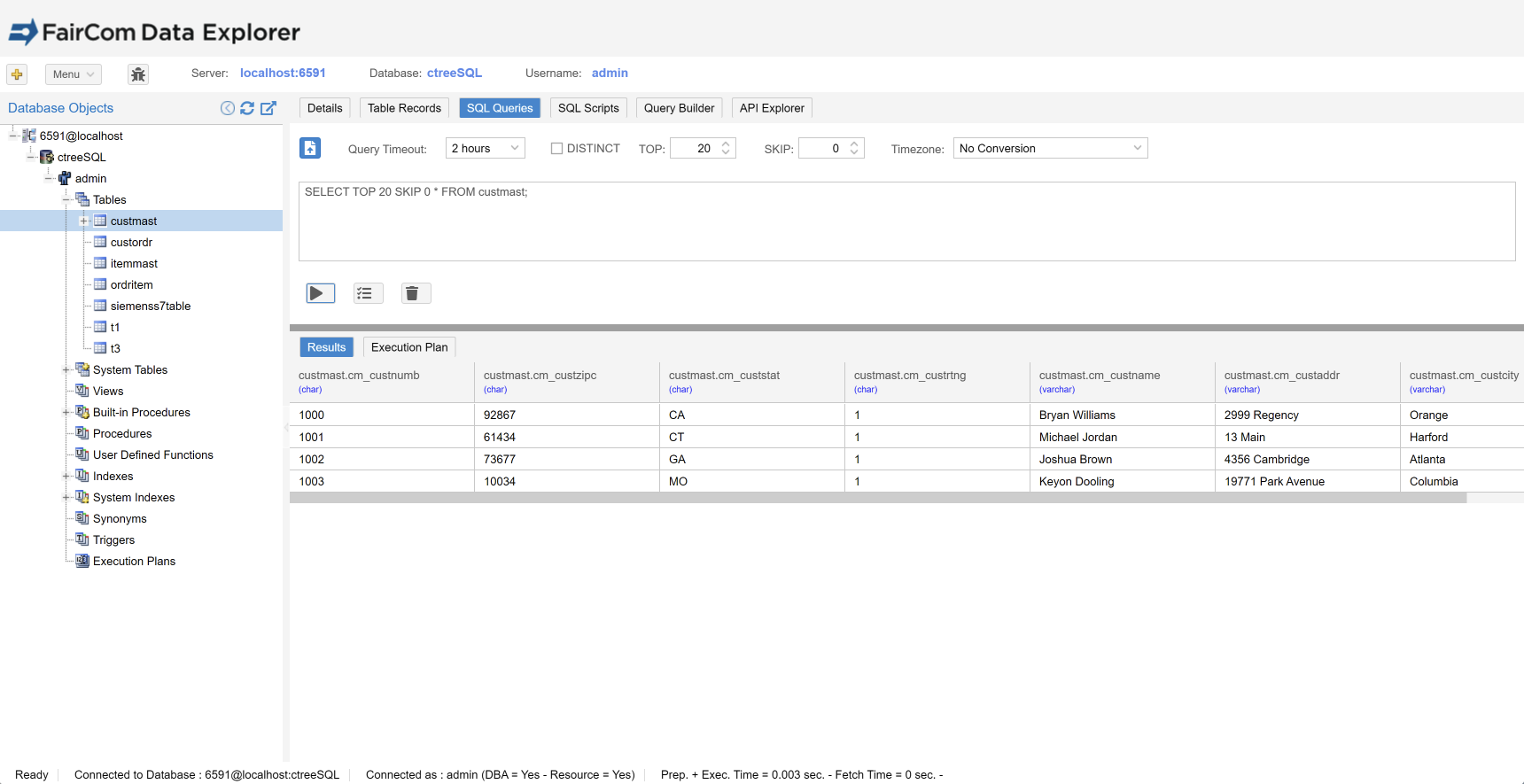This screenshot has height=784, width=1524.
Task: Open the API Explorer tab
Action: (772, 108)
